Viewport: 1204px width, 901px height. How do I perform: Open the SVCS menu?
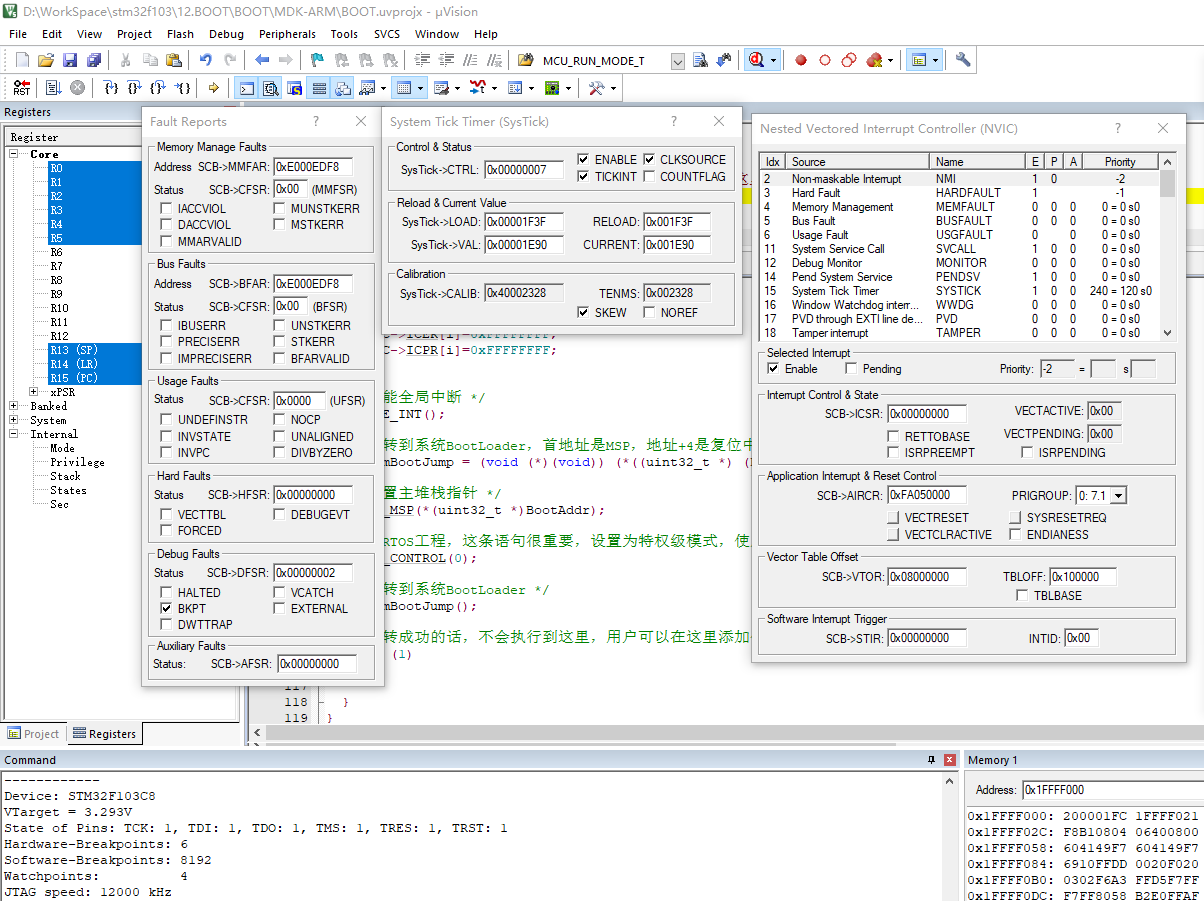pyautogui.click(x=387, y=34)
